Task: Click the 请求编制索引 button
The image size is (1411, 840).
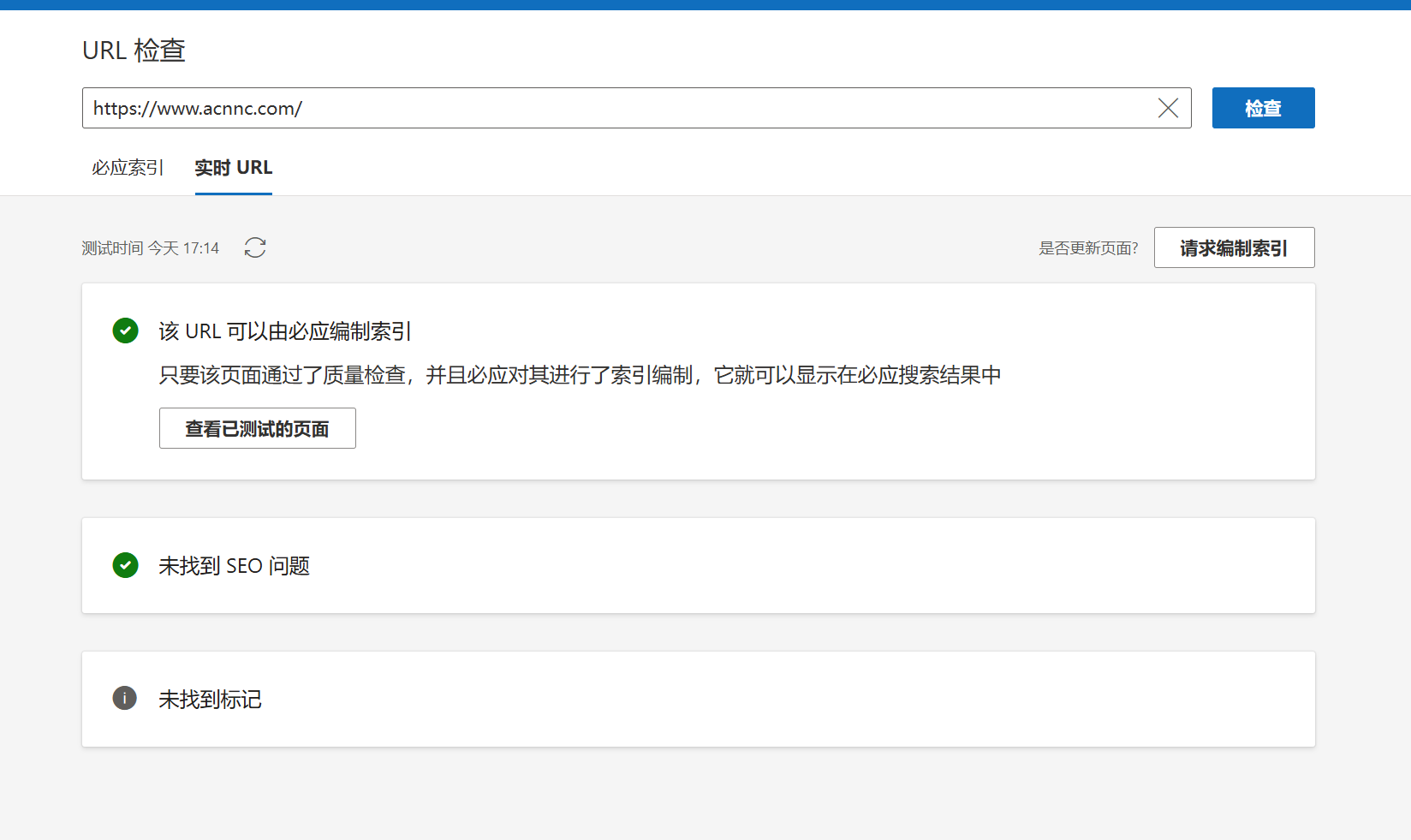Action: pos(1234,247)
